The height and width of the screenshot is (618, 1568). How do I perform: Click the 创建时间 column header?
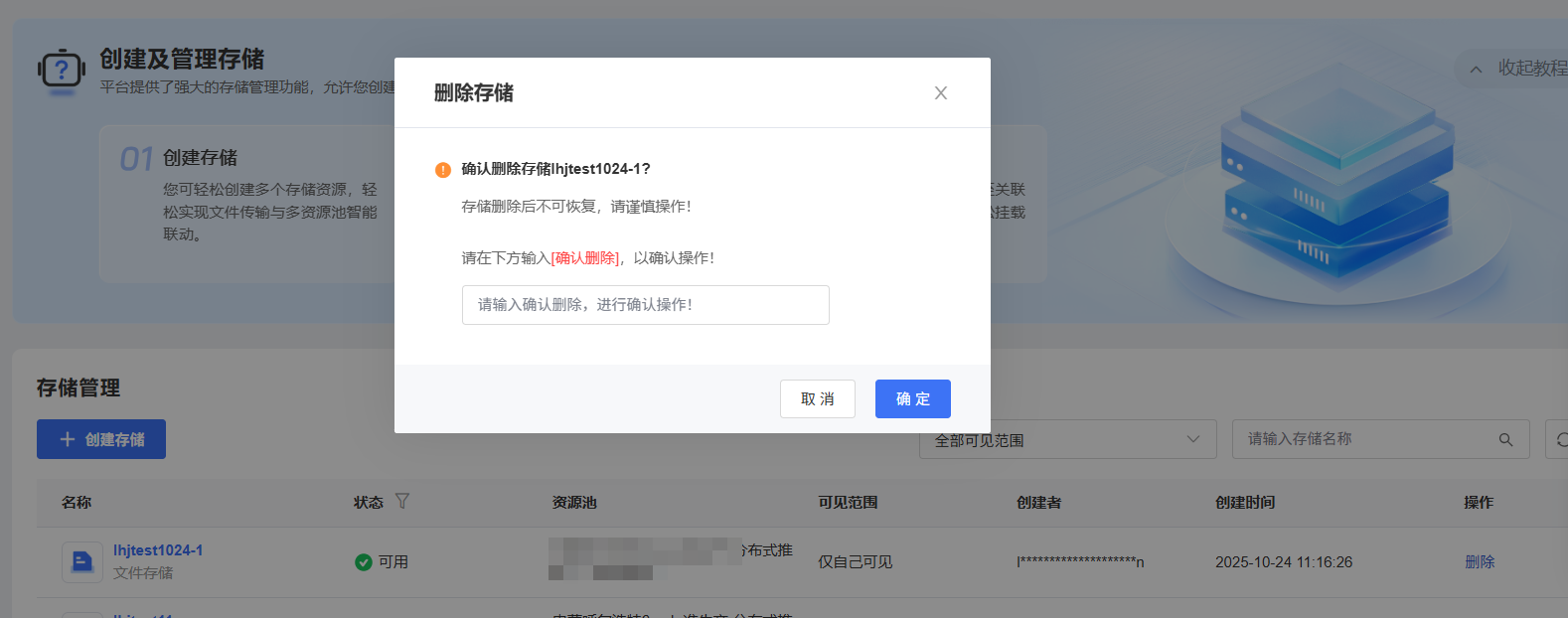tap(1244, 503)
